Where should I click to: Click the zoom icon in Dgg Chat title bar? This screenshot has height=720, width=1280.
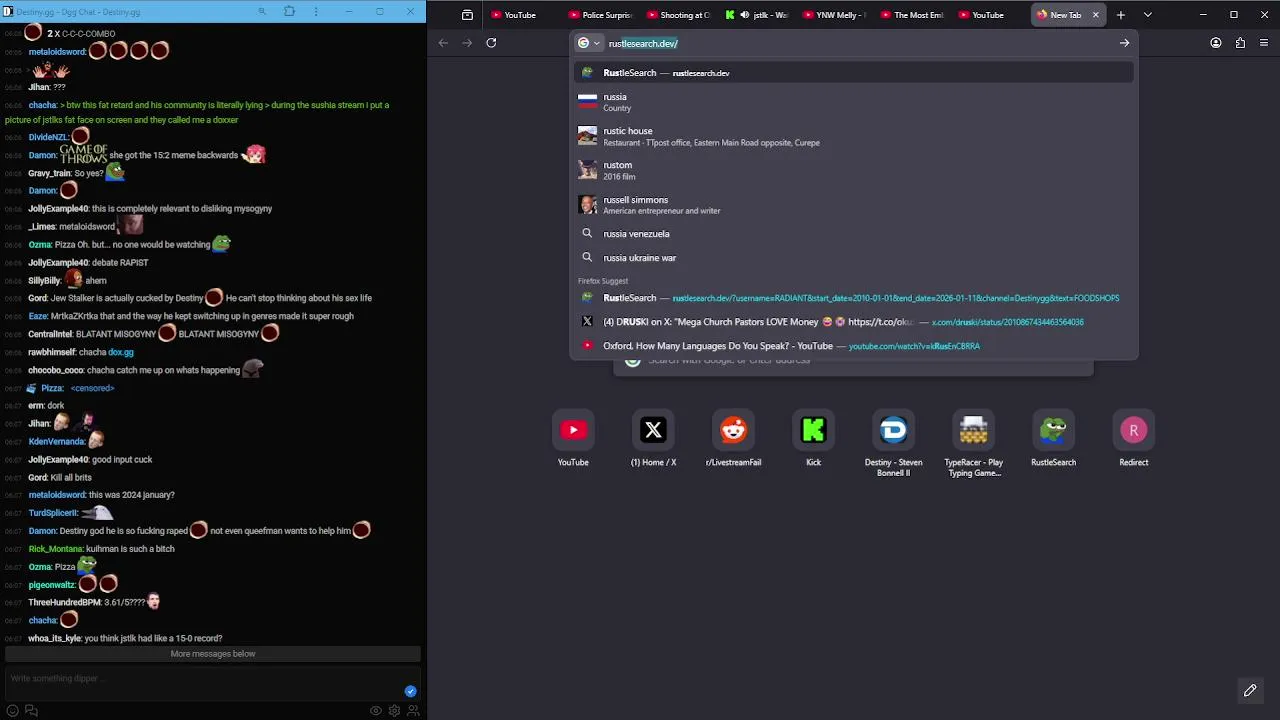click(262, 12)
